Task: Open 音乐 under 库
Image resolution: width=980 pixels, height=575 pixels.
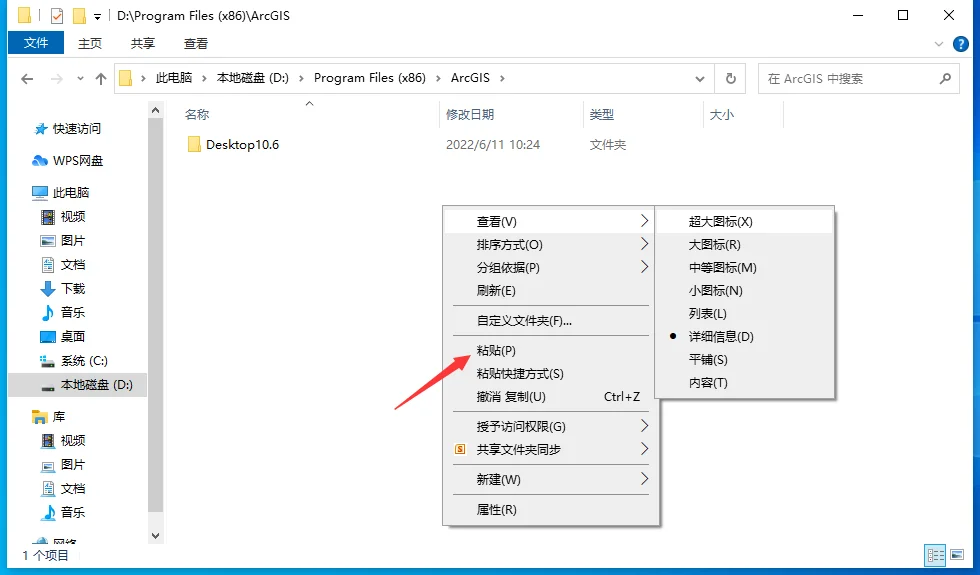Action: [x=63, y=512]
